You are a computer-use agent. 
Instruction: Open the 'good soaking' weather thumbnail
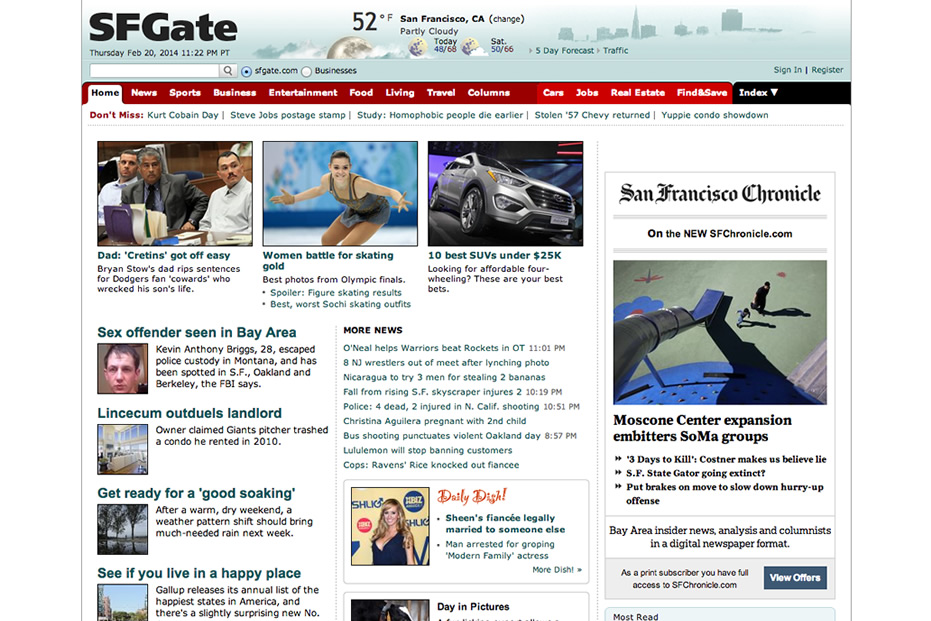click(x=122, y=530)
